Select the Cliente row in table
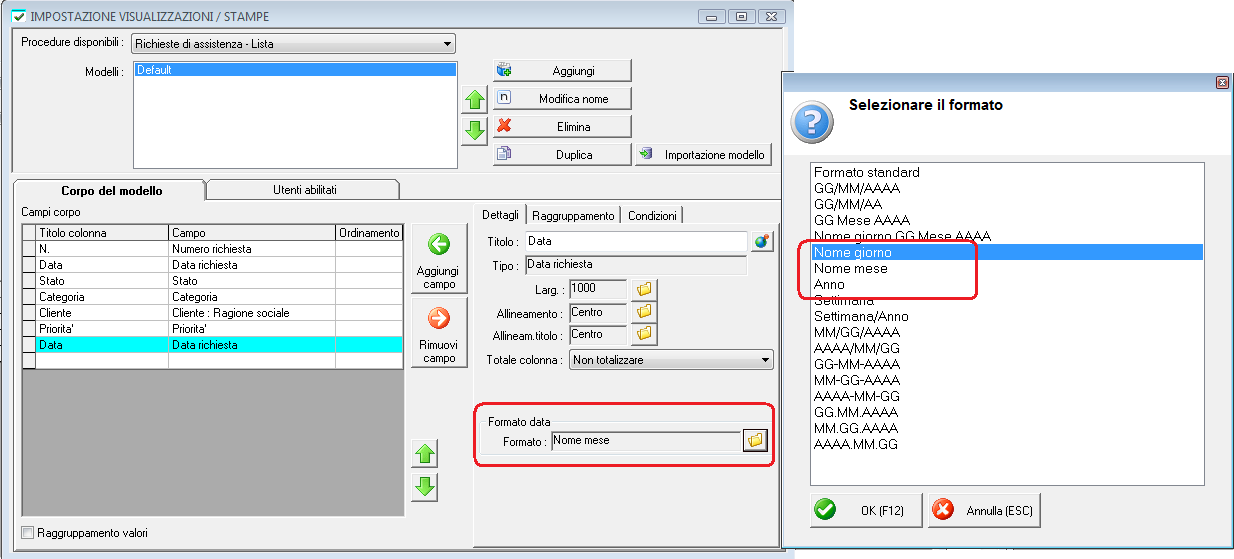 pos(212,313)
